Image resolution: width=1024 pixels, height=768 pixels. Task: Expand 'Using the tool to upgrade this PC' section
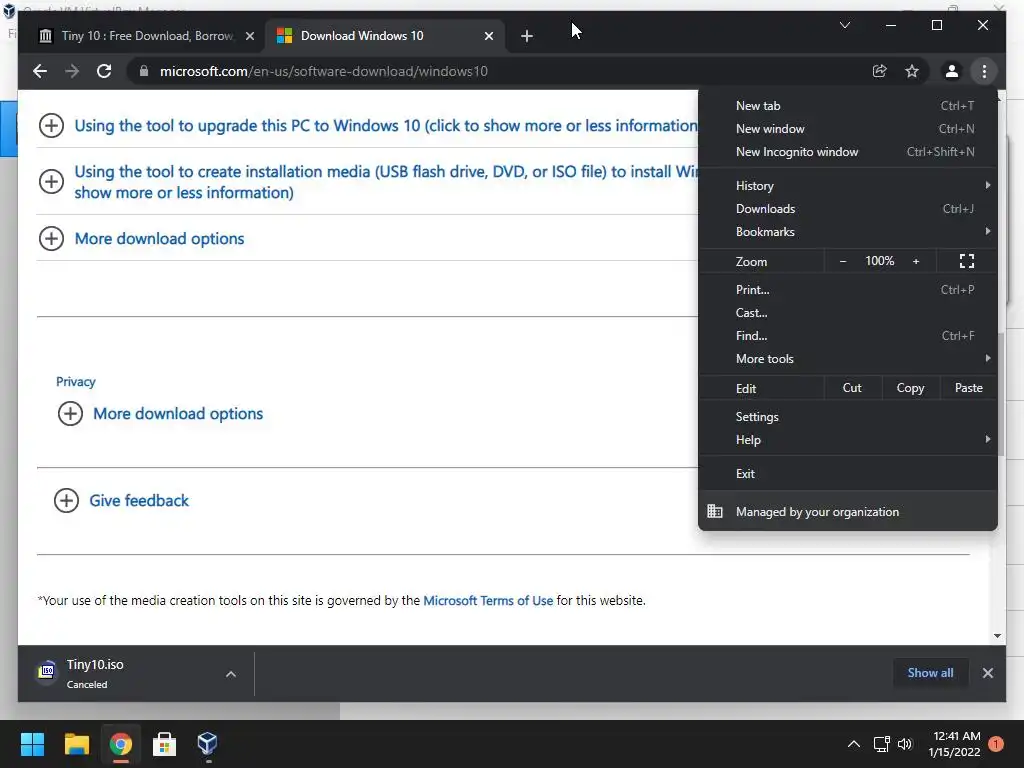[x=52, y=125]
